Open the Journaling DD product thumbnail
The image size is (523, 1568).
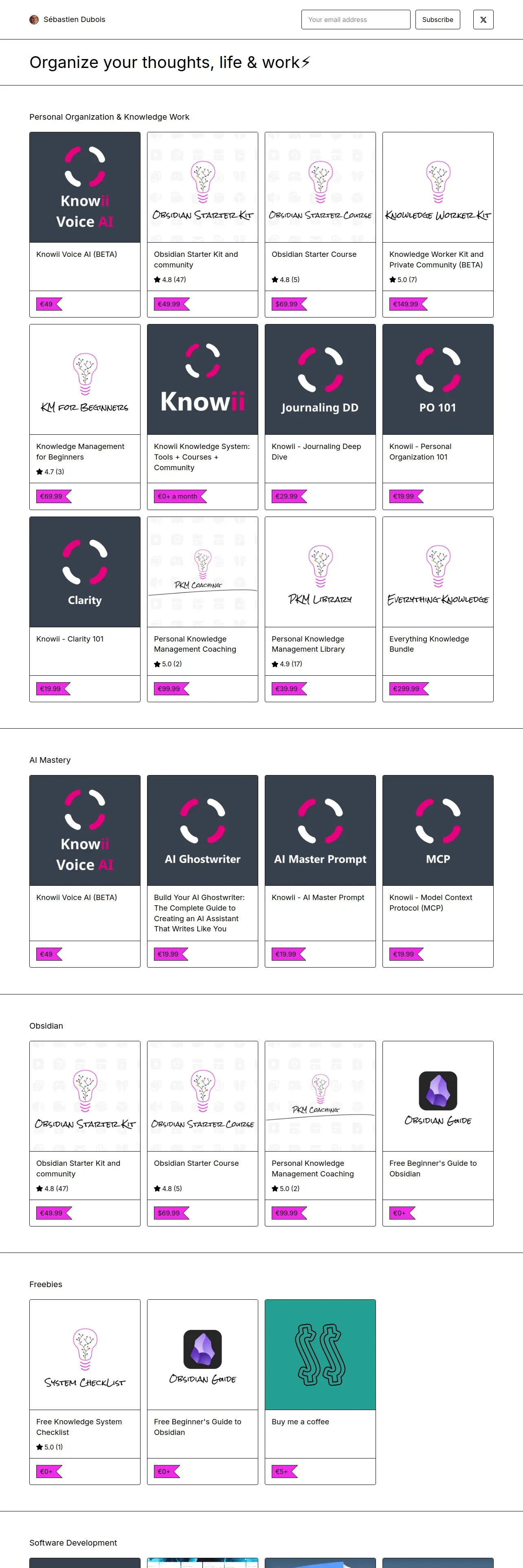(x=320, y=379)
